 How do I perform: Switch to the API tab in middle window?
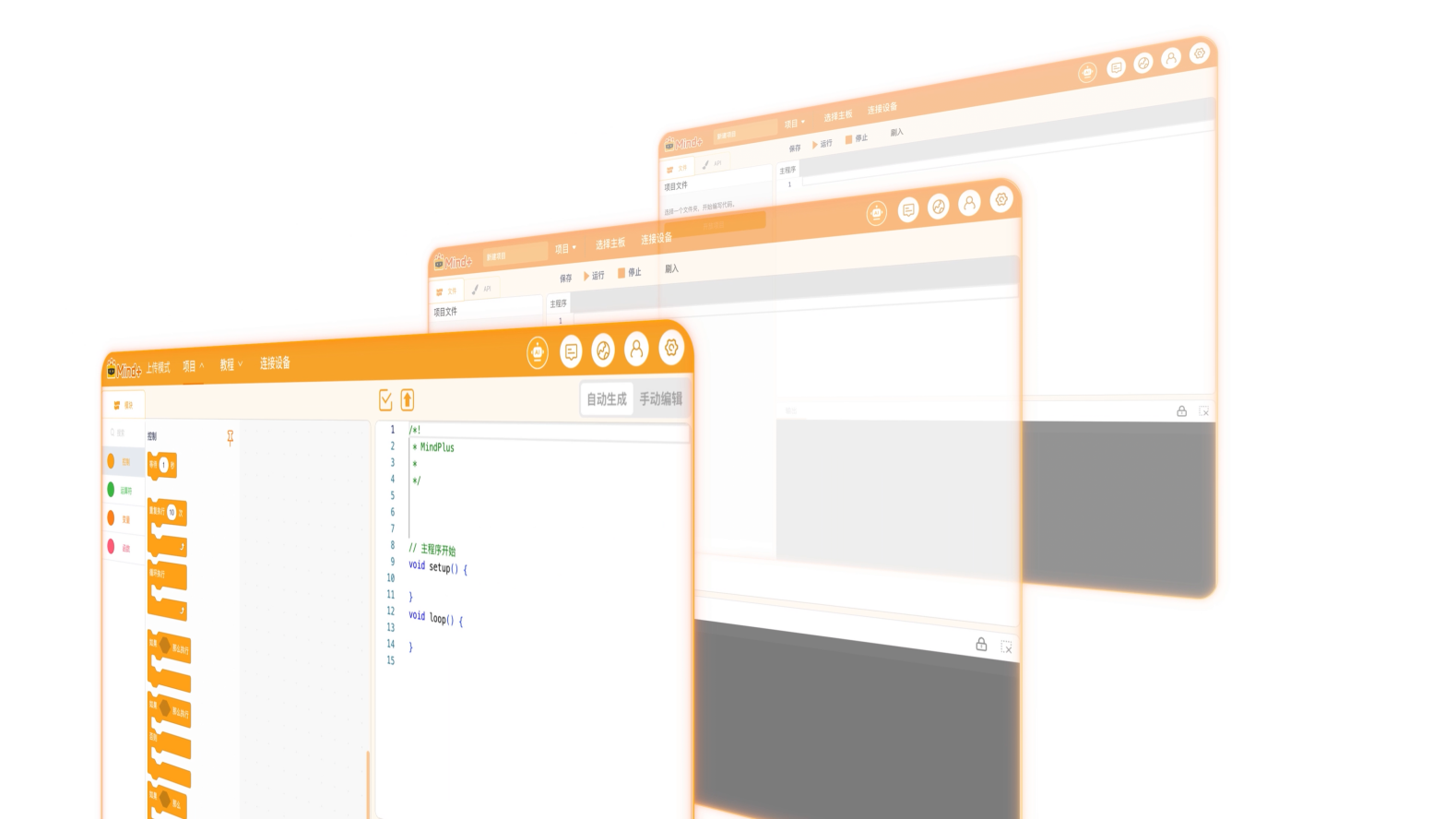pyautogui.click(x=481, y=289)
